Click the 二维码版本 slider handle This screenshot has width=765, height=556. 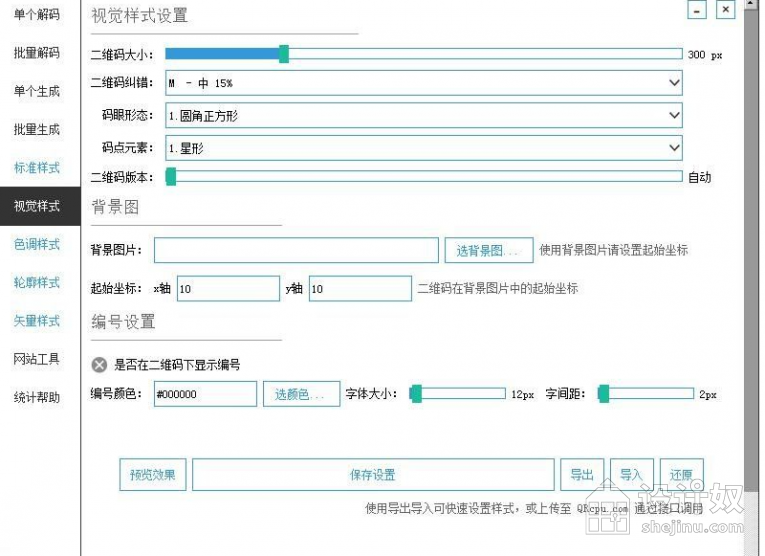171,177
